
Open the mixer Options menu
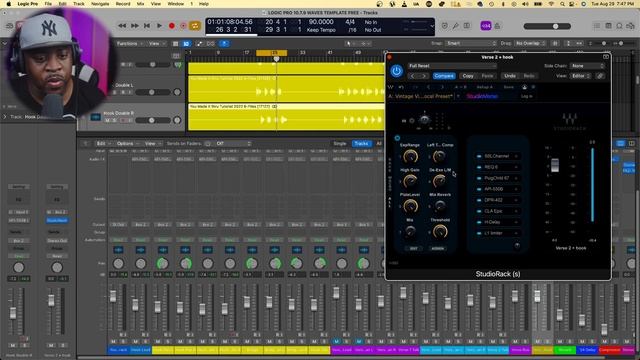pos(127,144)
